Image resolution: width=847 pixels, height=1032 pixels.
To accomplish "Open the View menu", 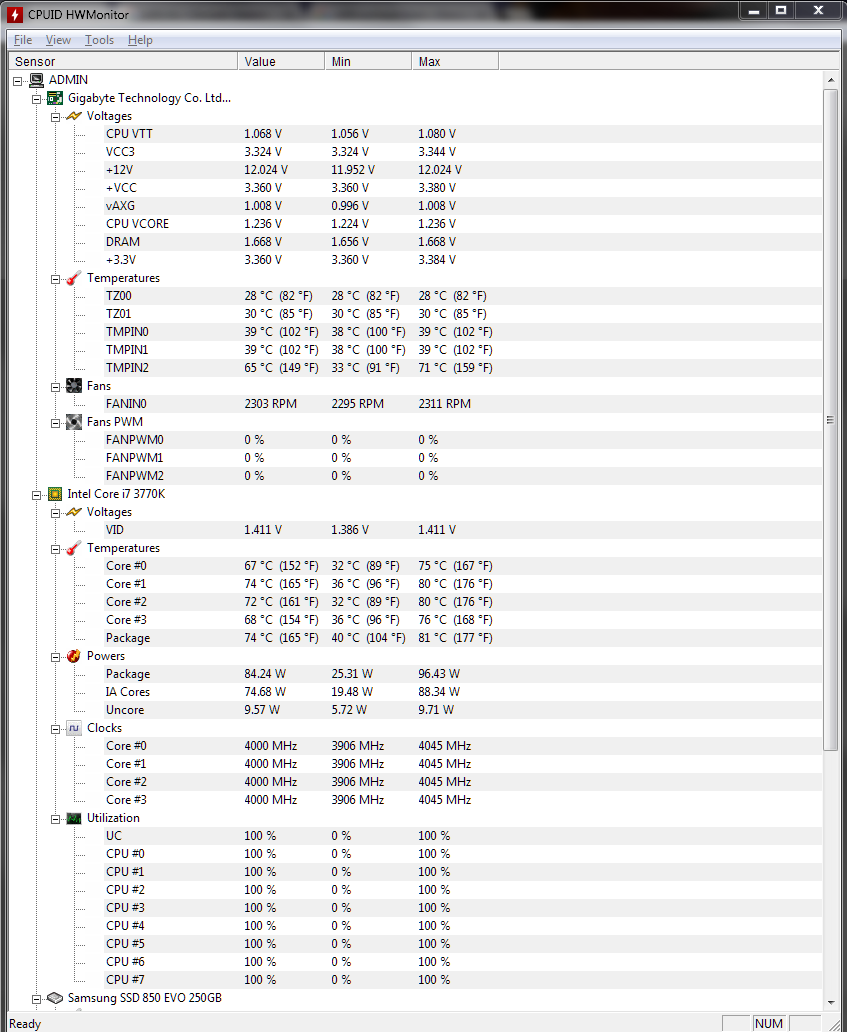I will 58,40.
